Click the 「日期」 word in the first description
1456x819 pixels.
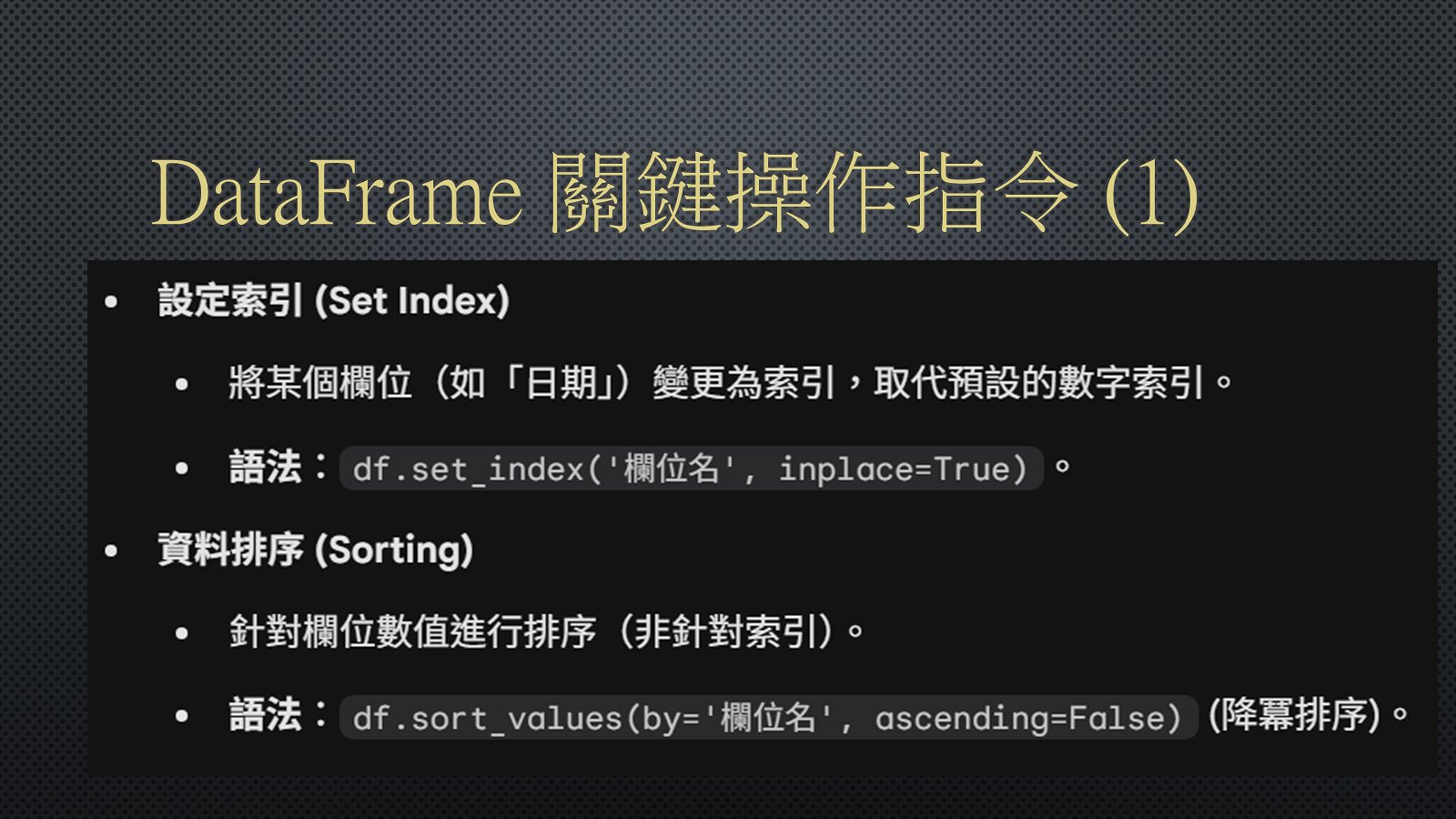click(x=557, y=383)
